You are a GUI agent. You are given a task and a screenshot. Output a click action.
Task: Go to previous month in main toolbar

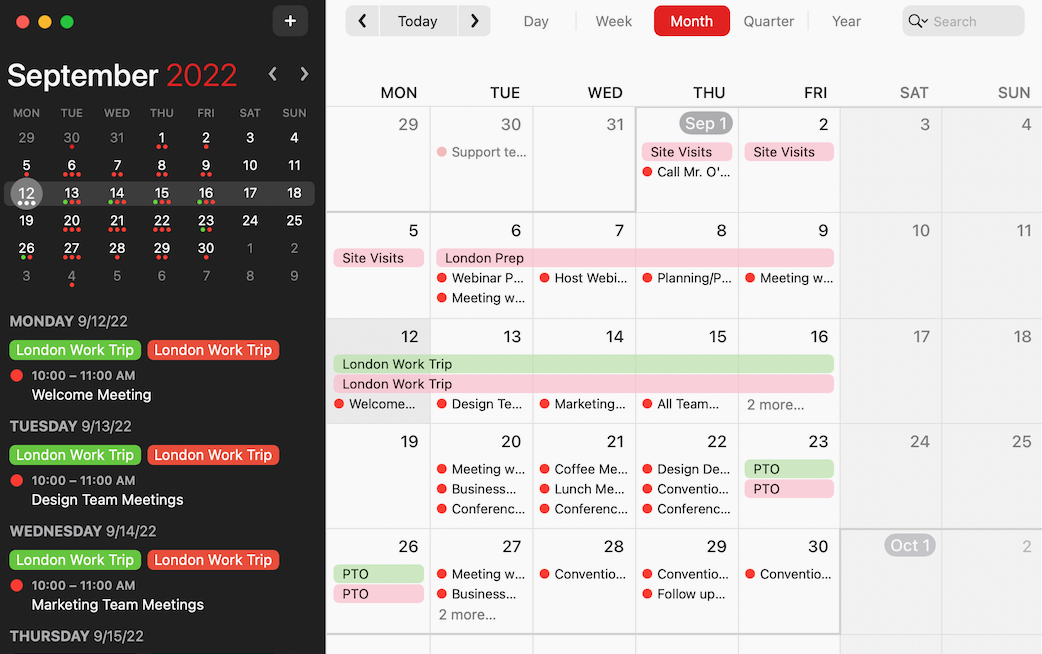coord(362,21)
